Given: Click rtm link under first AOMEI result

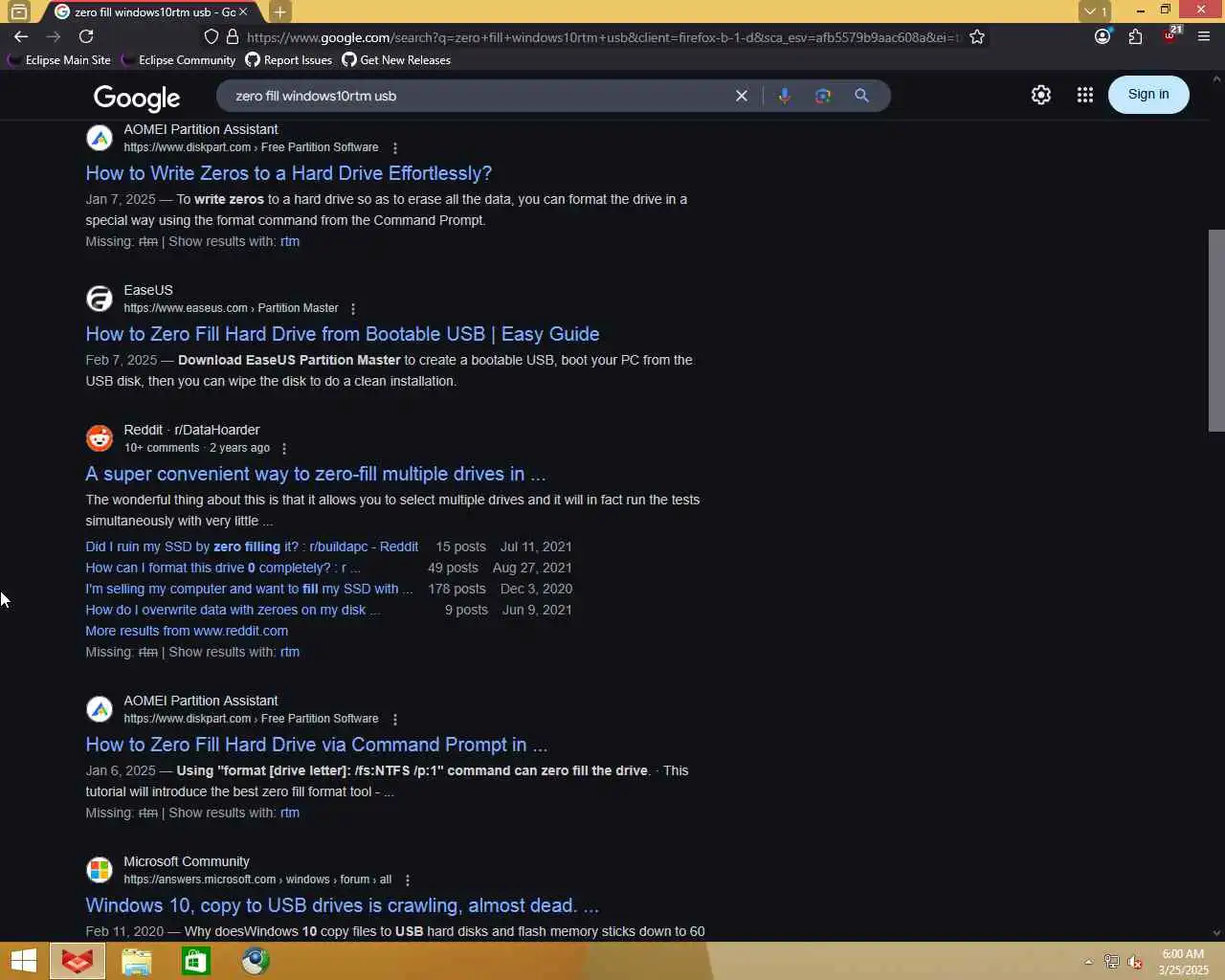Looking at the screenshot, I should (290, 241).
